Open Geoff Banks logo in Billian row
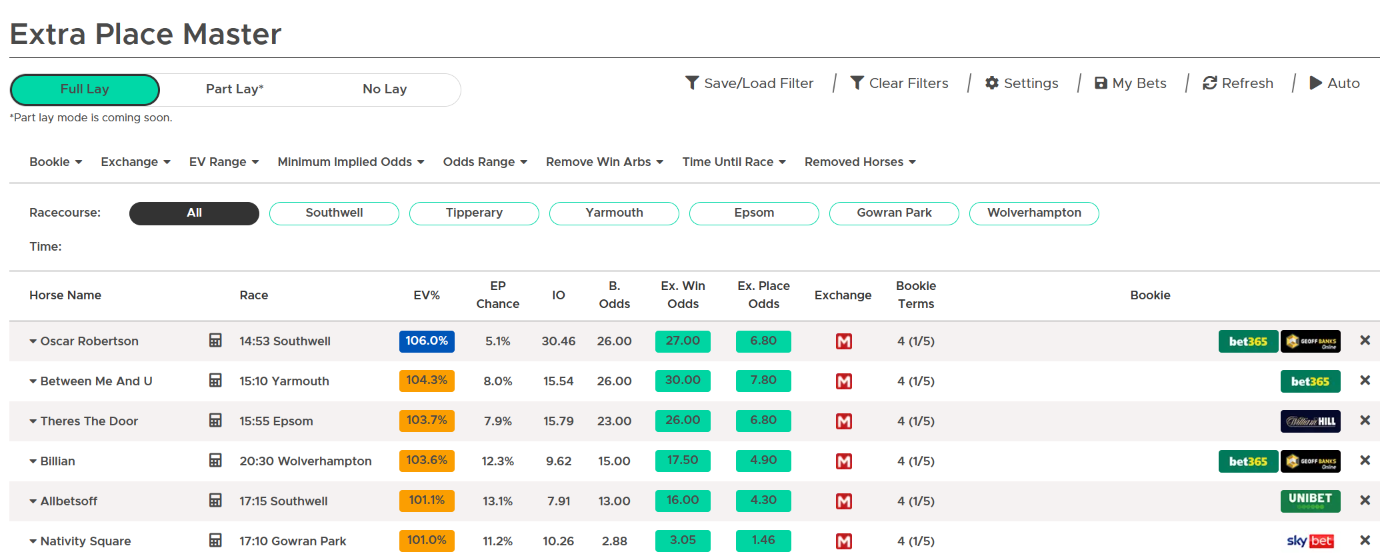1392x554 pixels. tap(1311, 461)
